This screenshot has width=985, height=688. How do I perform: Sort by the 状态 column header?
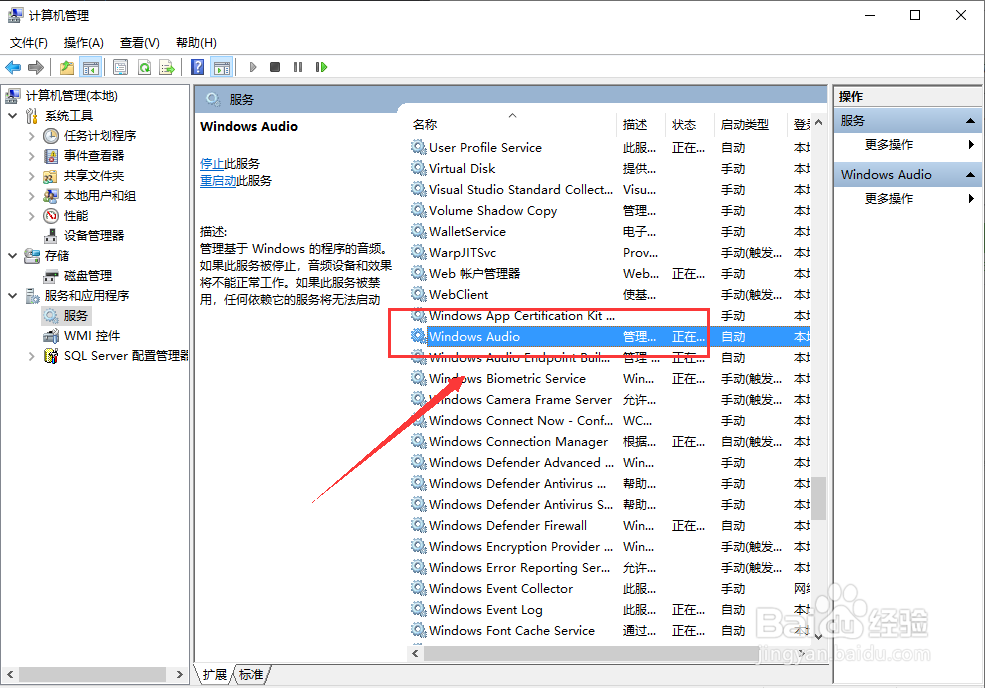click(x=689, y=124)
